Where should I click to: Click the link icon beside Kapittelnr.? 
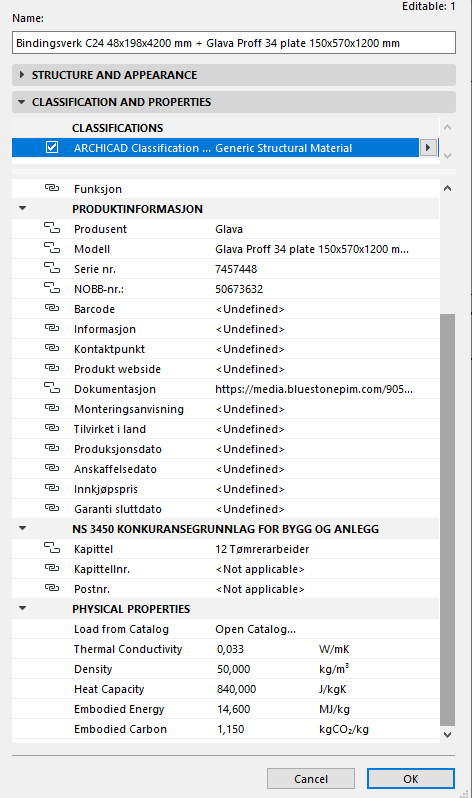(51, 568)
